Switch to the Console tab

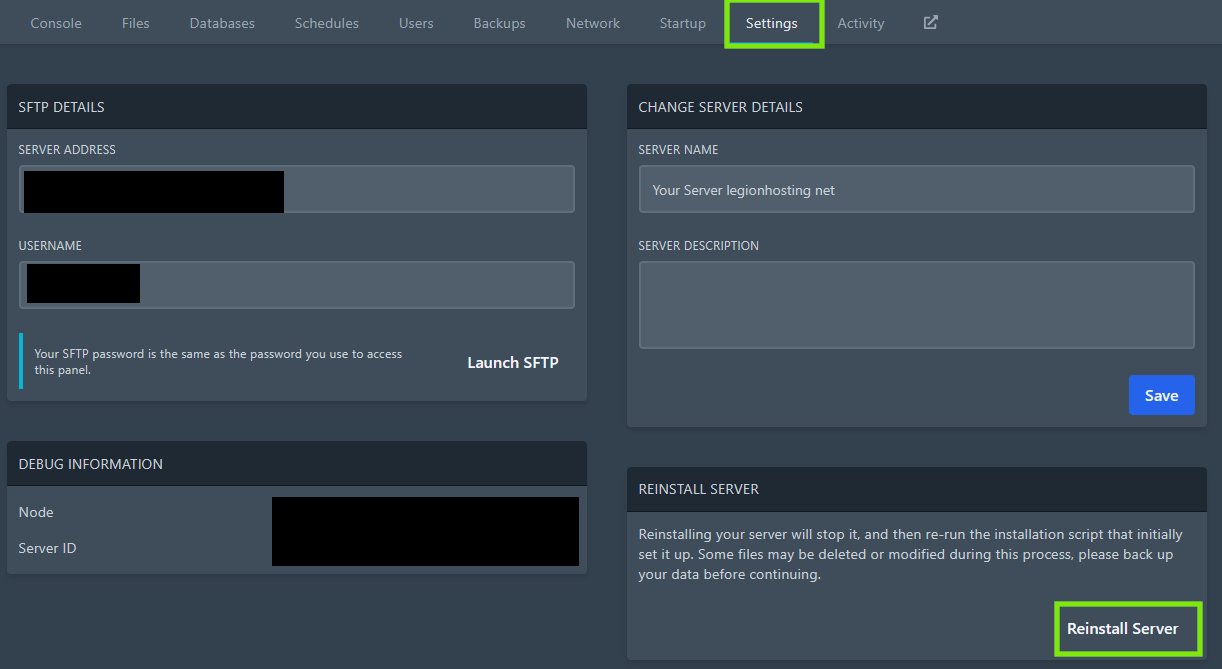coord(56,23)
